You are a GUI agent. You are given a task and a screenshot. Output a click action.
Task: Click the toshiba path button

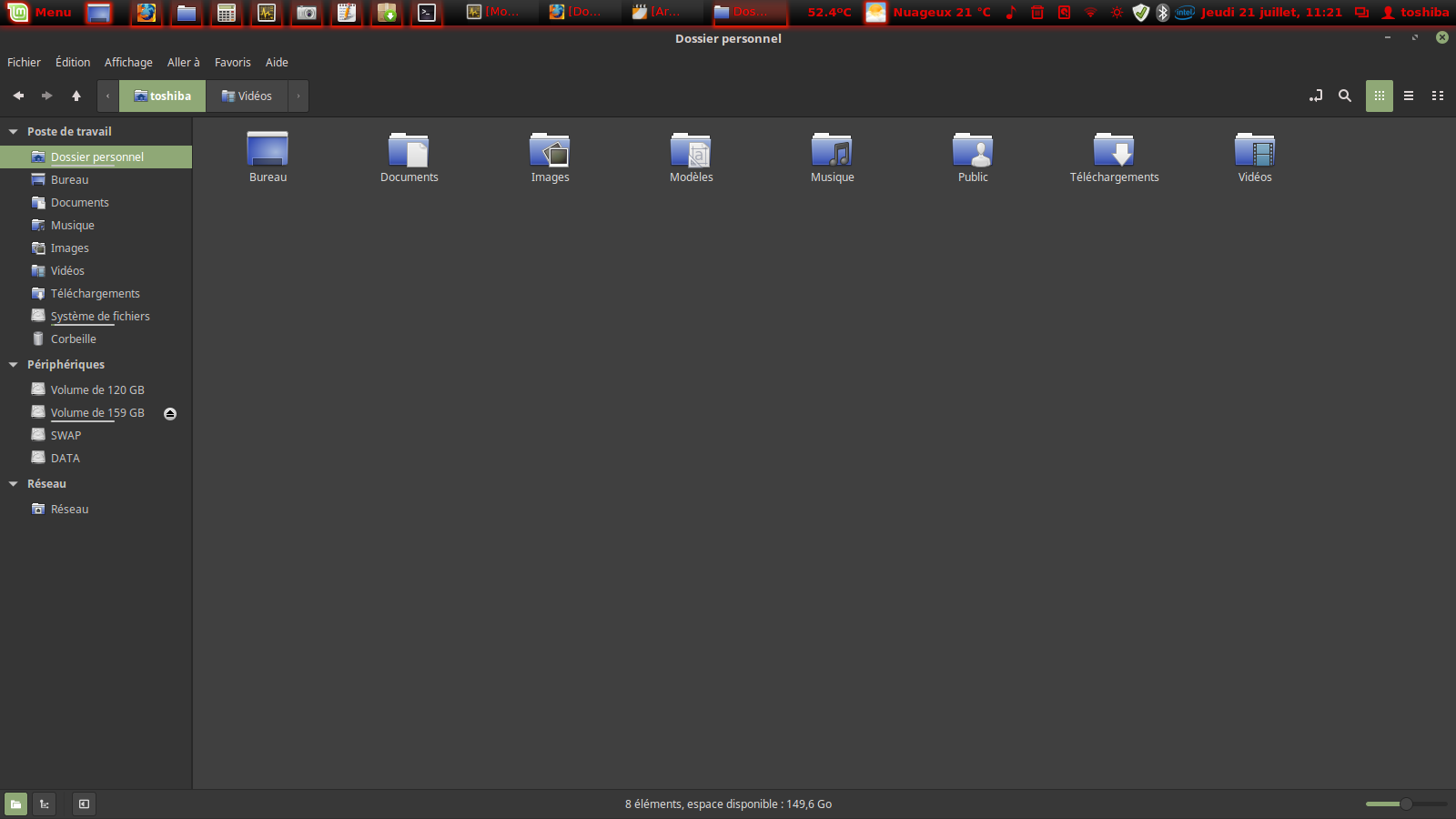click(x=162, y=96)
